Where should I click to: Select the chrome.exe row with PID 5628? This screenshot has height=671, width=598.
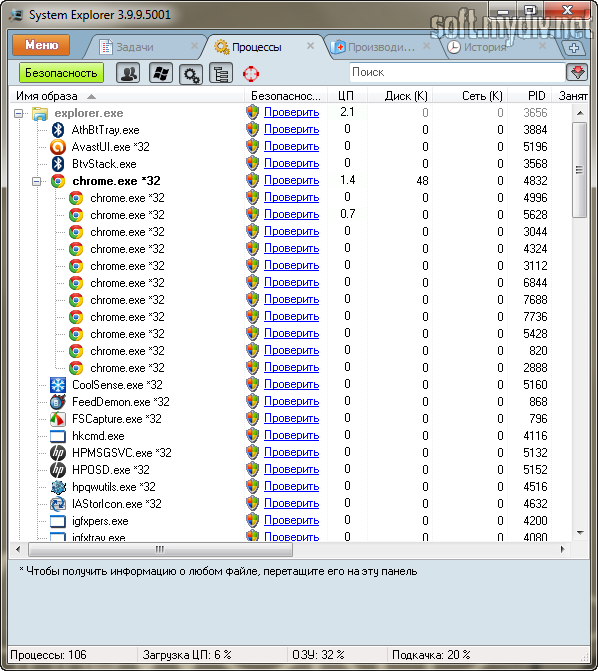pos(291,215)
